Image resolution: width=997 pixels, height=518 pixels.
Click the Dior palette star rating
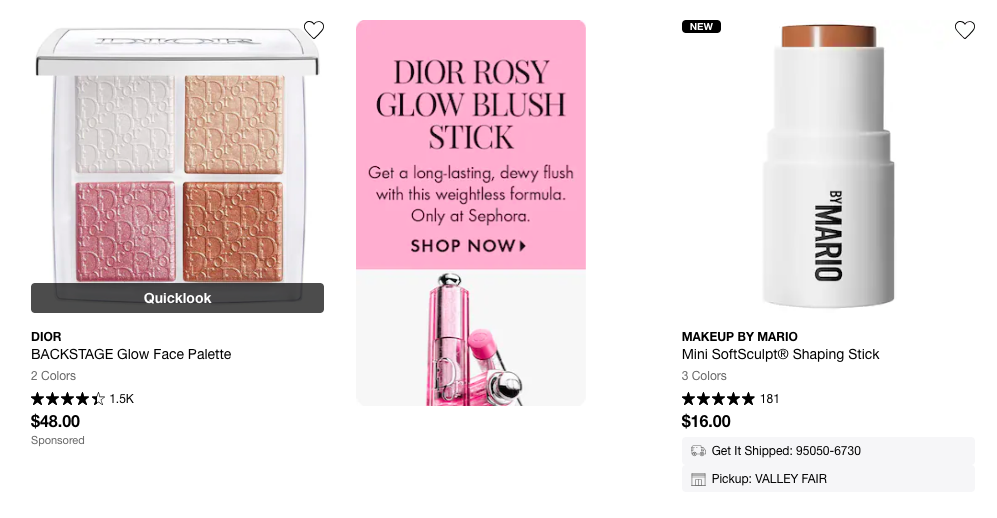coord(68,399)
